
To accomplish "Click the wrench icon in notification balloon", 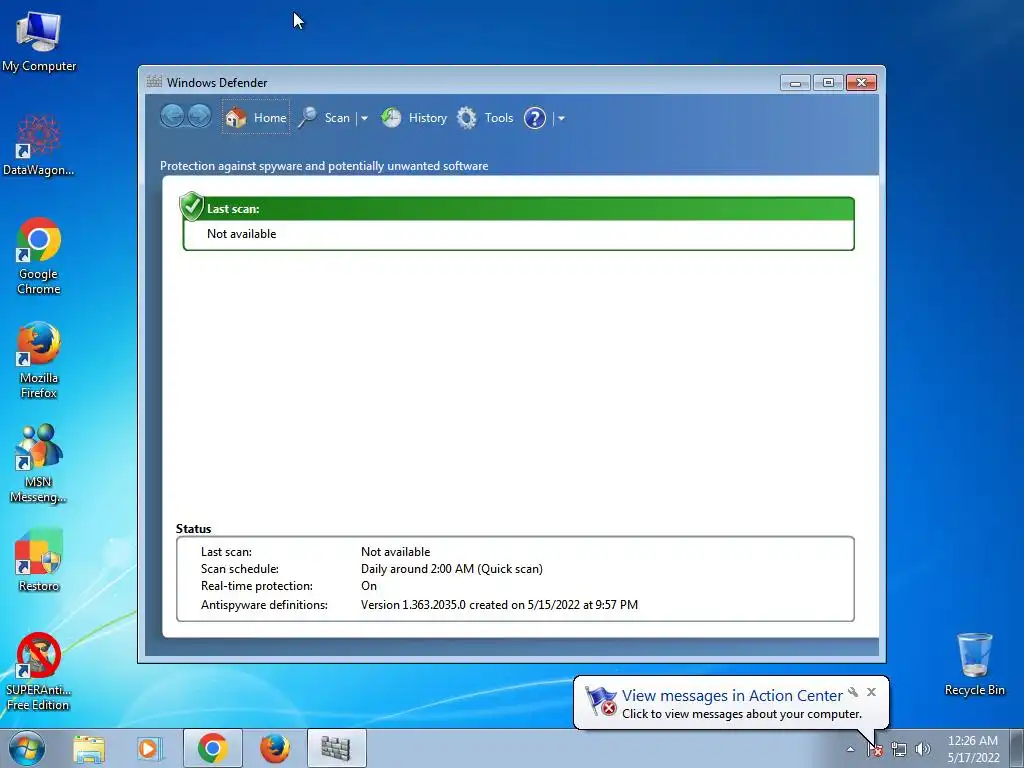I will 853,692.
